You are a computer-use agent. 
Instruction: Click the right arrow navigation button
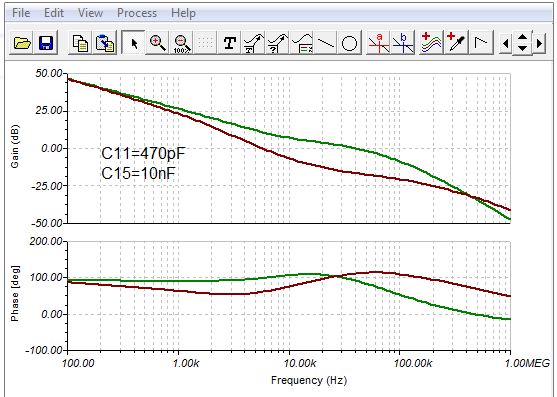point(539,43)
